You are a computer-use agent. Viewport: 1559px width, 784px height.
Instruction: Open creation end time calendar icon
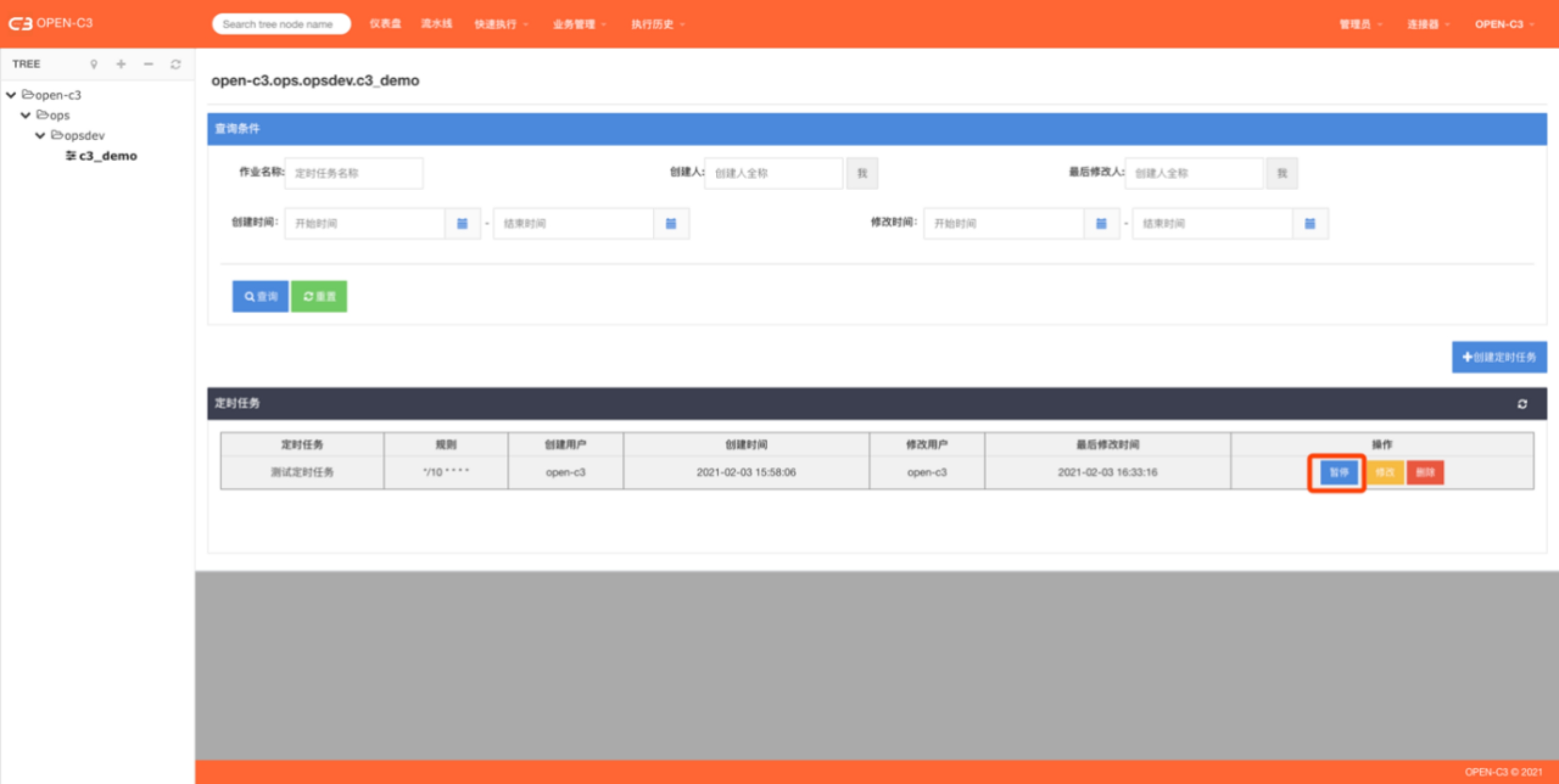pos(670,223)
